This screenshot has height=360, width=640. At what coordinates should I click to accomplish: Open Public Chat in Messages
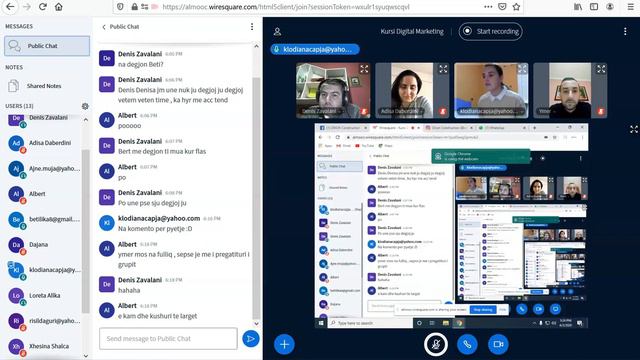pyautogui.click(x=47, y=46)
